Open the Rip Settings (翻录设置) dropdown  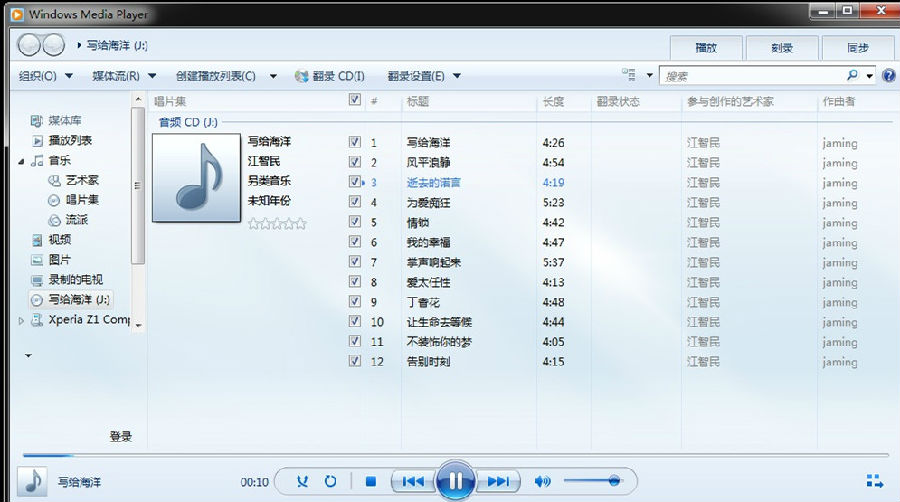[x=424, y=76]
